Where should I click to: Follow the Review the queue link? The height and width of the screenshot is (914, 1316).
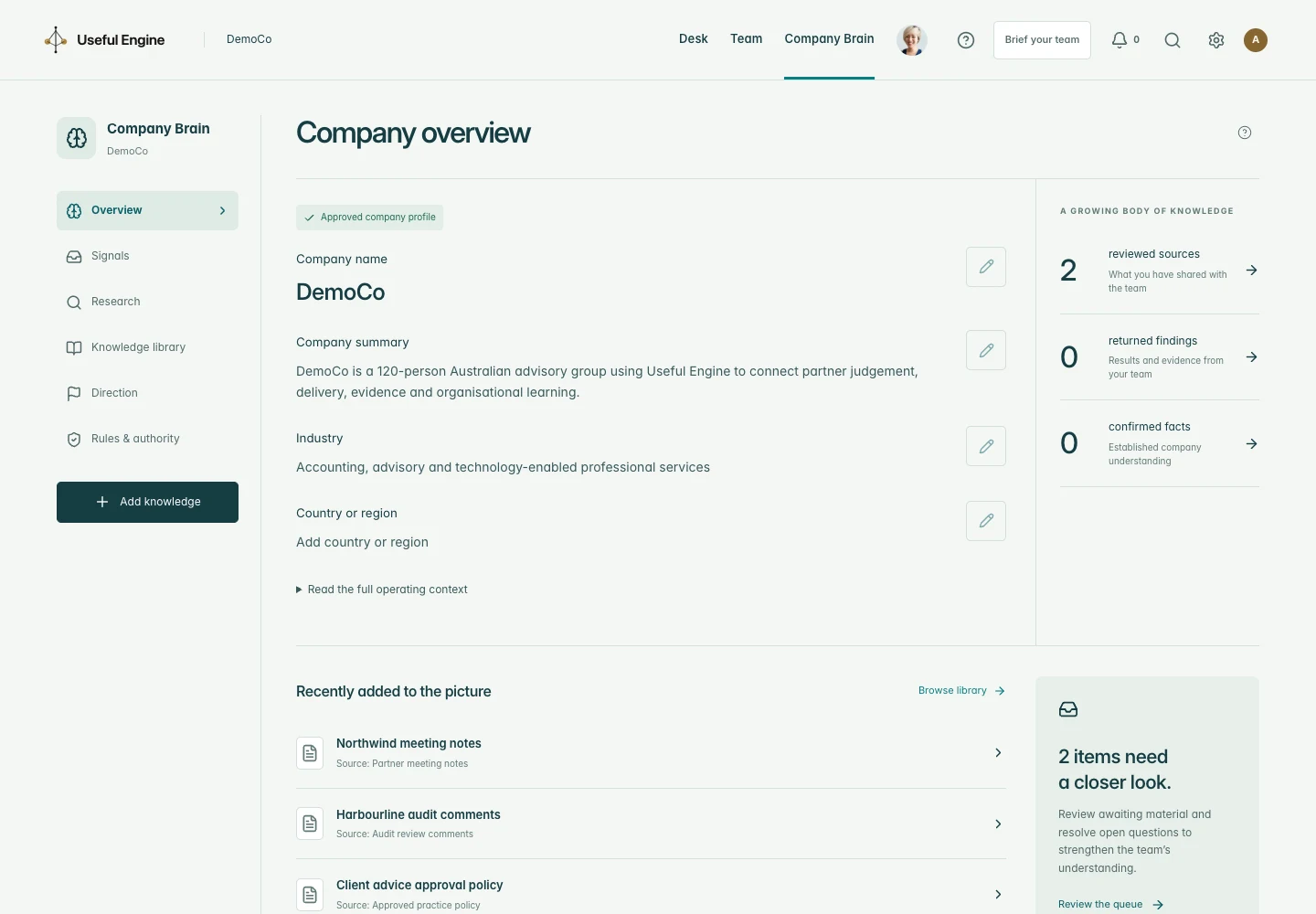click(1111, 904)
